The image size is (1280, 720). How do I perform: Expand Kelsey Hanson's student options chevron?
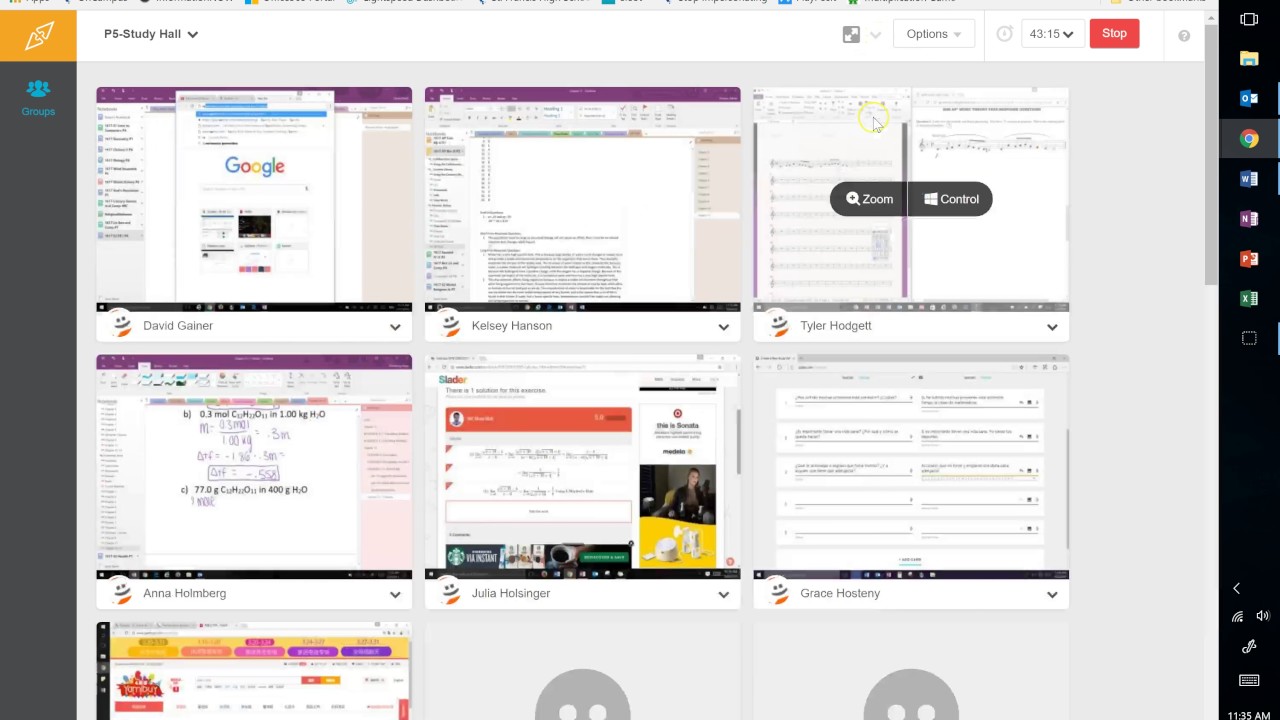point(724,327)
